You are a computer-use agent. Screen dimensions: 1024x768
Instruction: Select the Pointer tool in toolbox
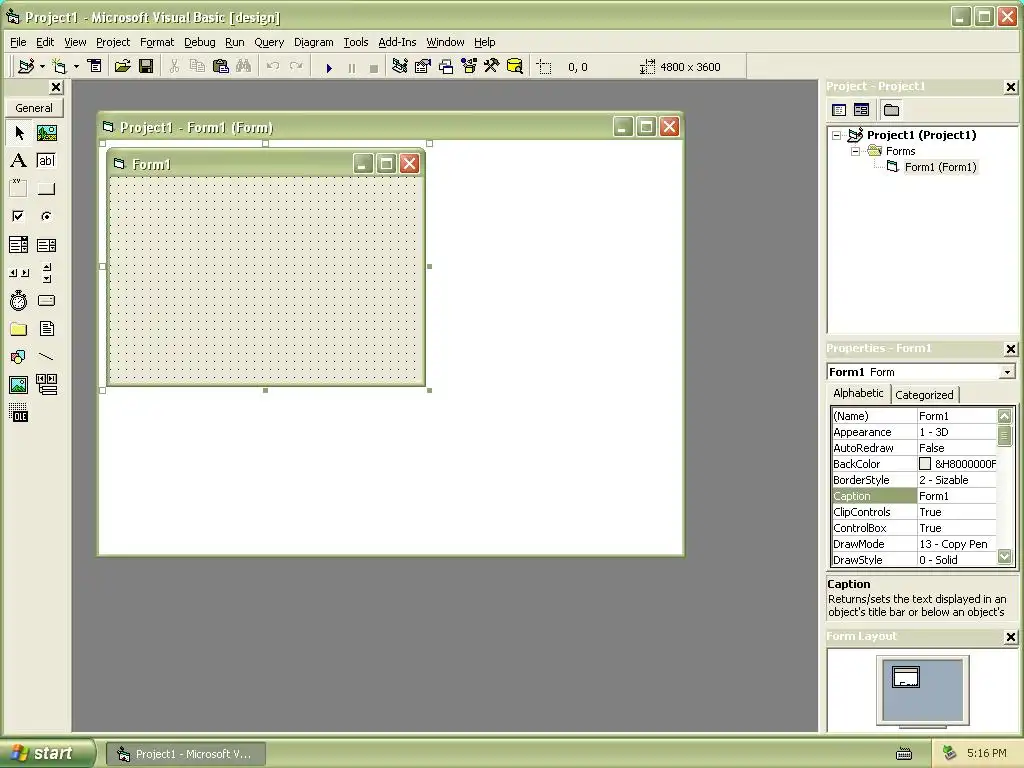click(x=19, y=133)
